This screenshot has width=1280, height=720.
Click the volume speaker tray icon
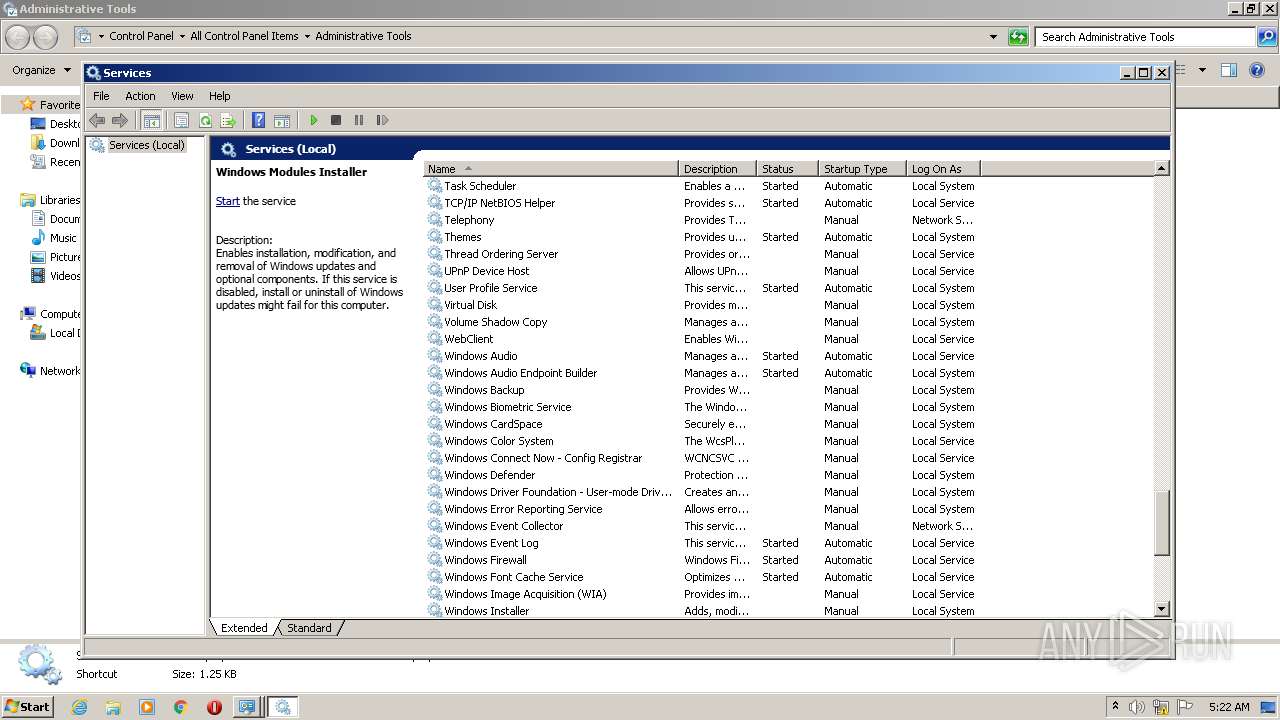(1137, 707)
